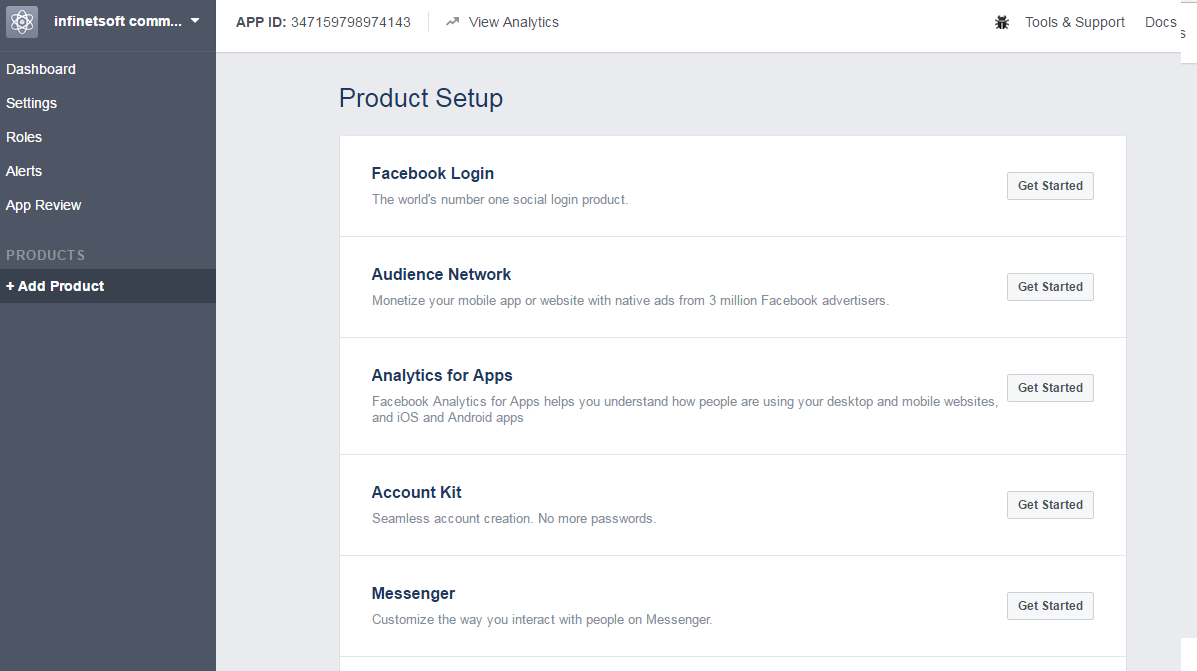
Task: Get Started with Facebook Login
Action: point(1050,186)
